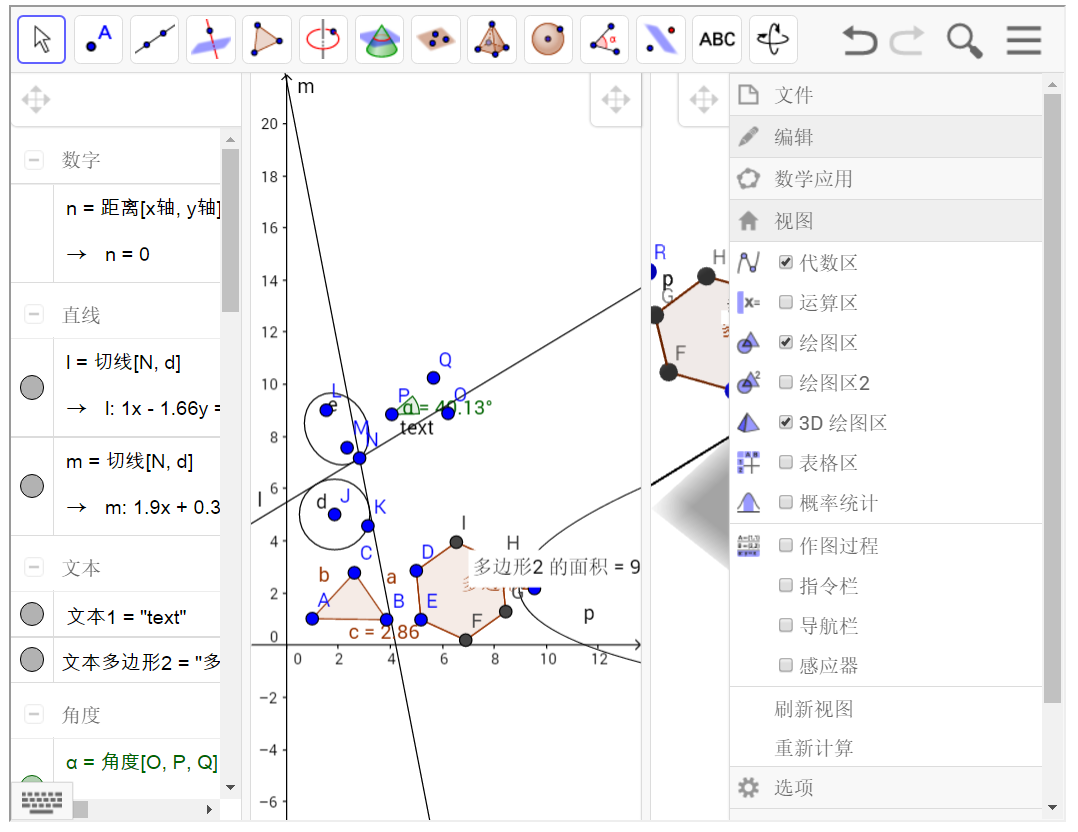The image size is (1078, 832).
Task: Open the search magnifier
Action: [965, 40]
